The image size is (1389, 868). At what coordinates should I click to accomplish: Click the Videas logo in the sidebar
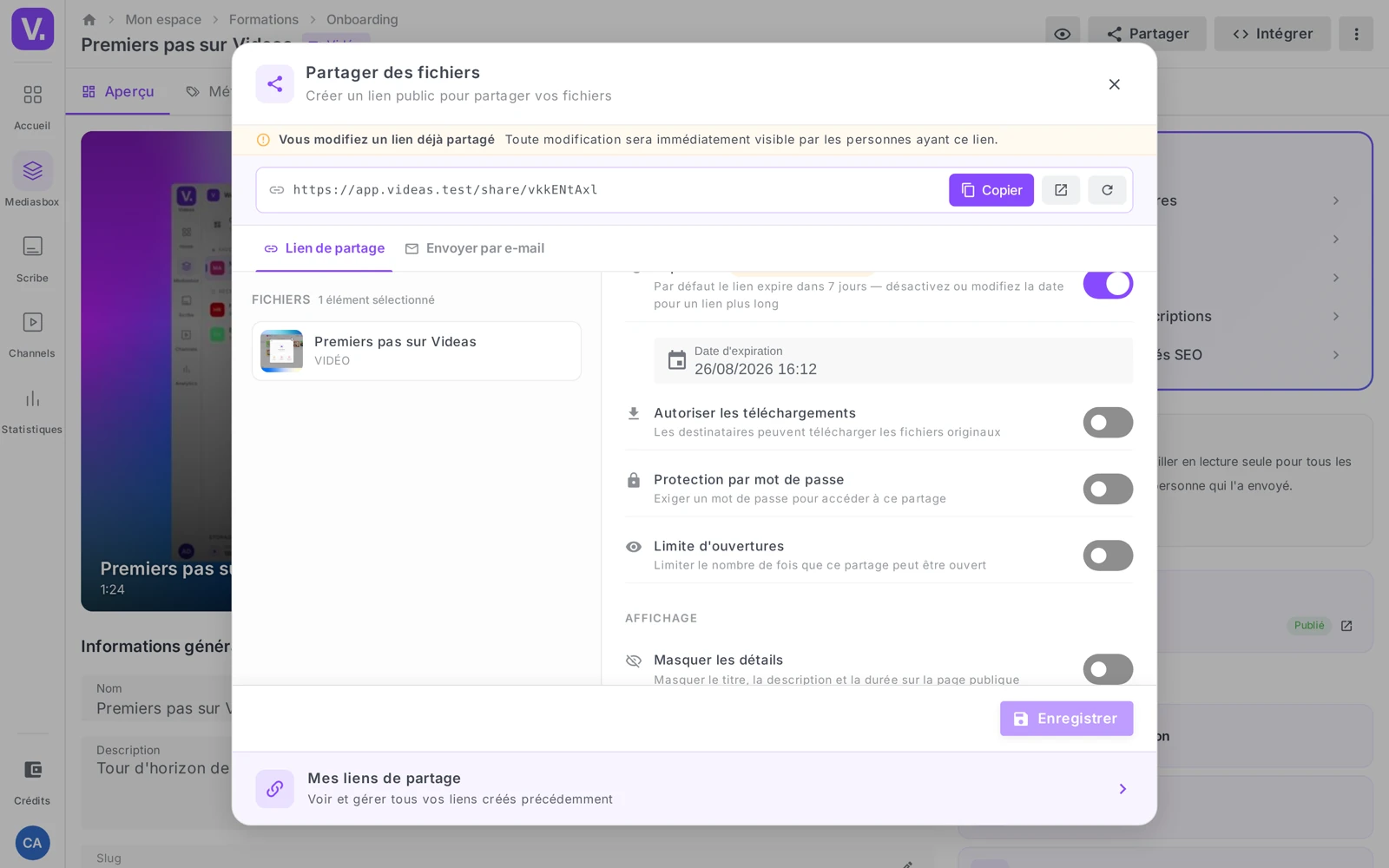click(32, 29)
